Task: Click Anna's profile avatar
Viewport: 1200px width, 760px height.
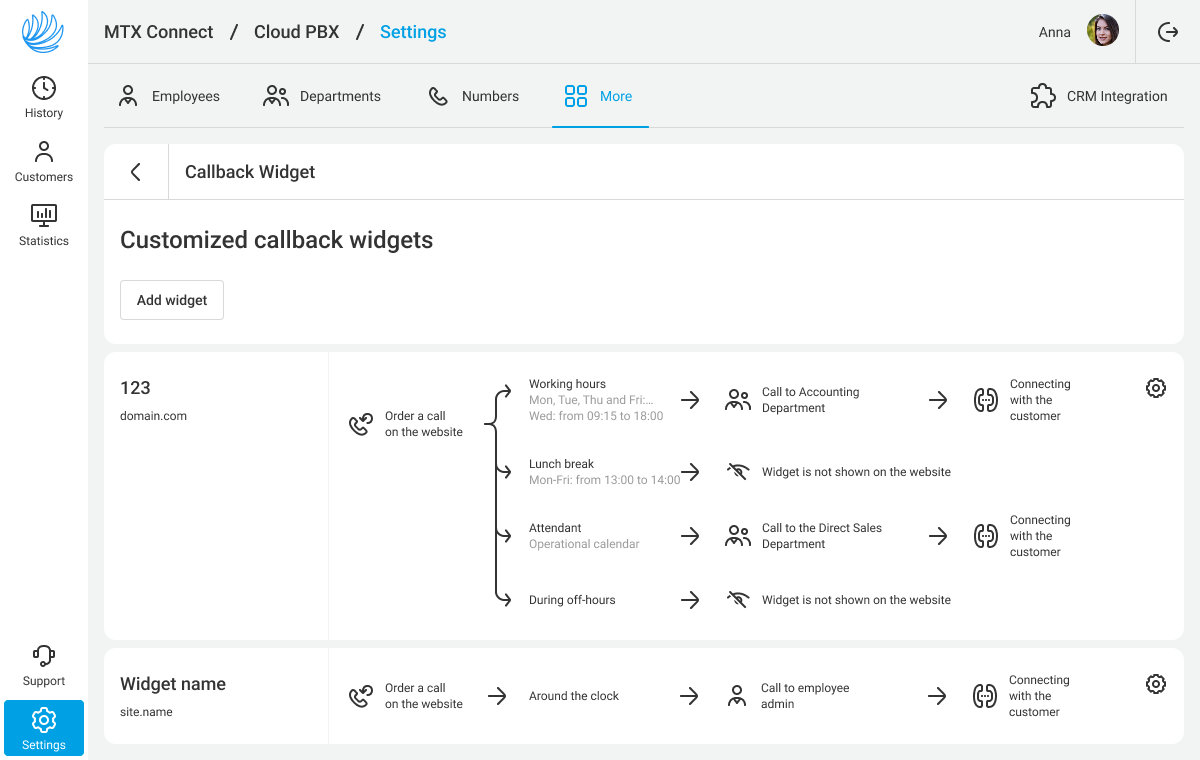Action: (x=1103, y=31)
